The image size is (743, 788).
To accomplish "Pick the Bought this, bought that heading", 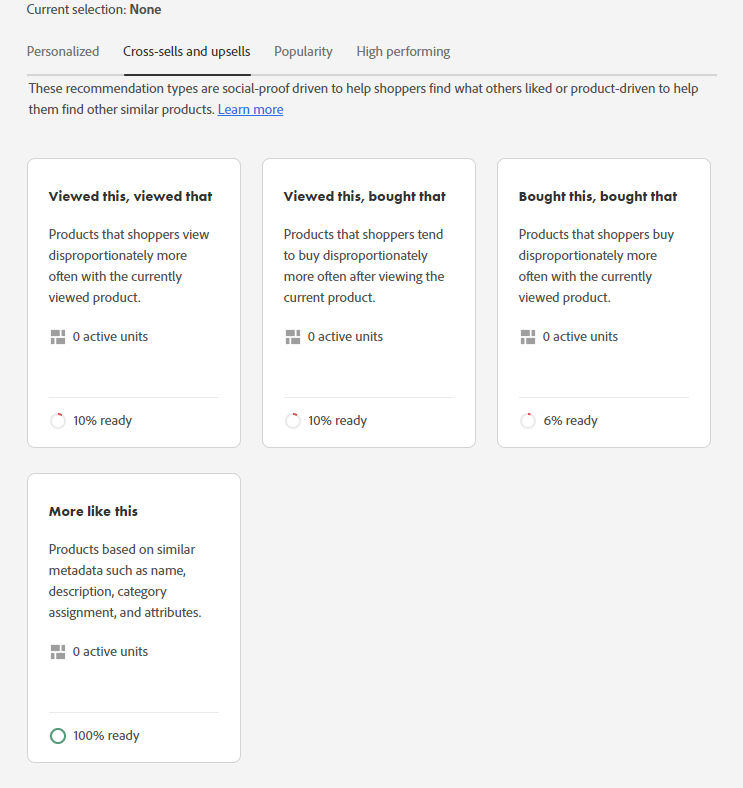I will [x=597, y=196].
